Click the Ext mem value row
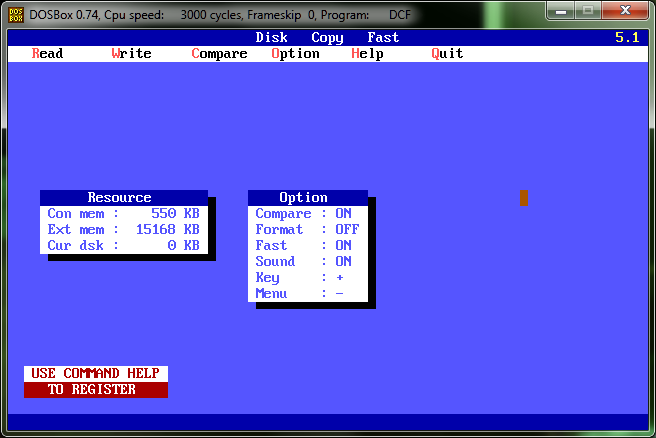 [x=123, y=230]
